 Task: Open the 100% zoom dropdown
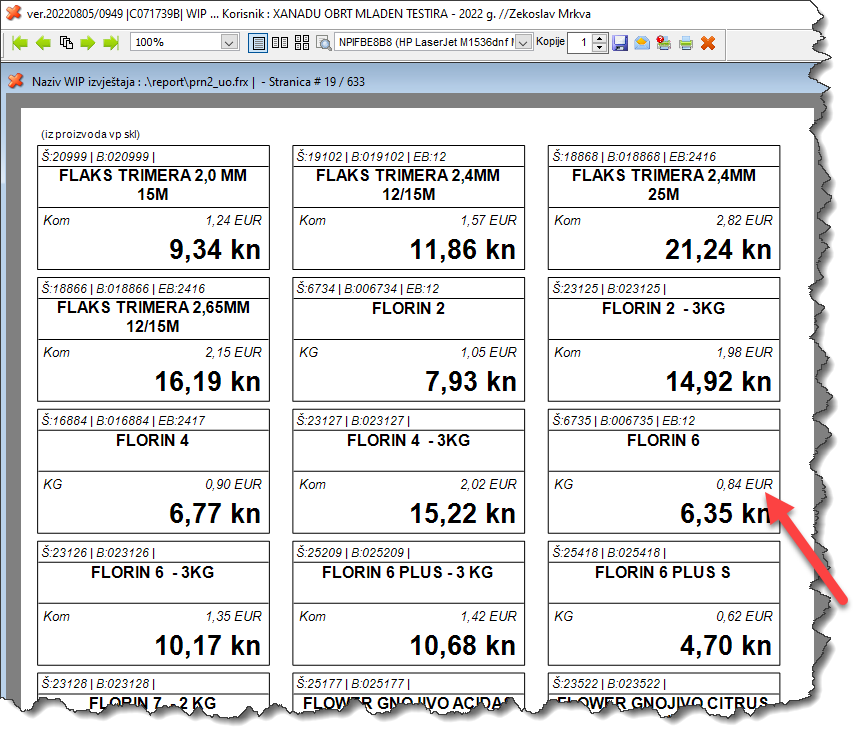coord(229,43)
